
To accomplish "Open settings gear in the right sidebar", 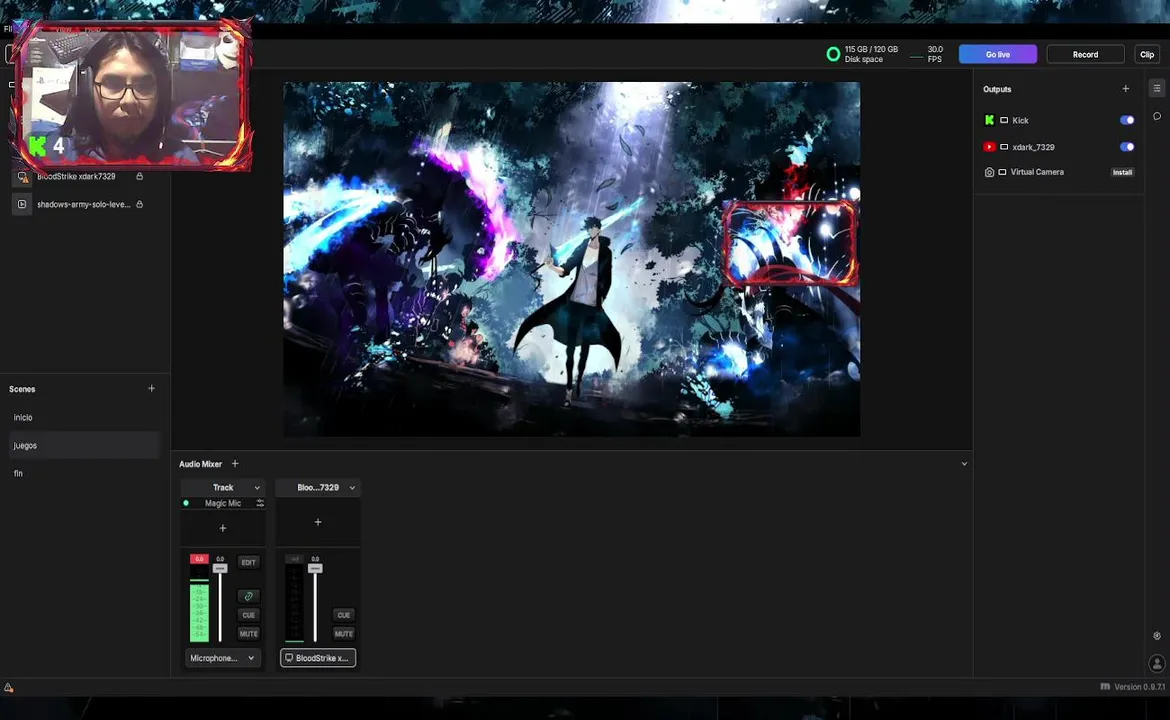I will (1157, 636).
